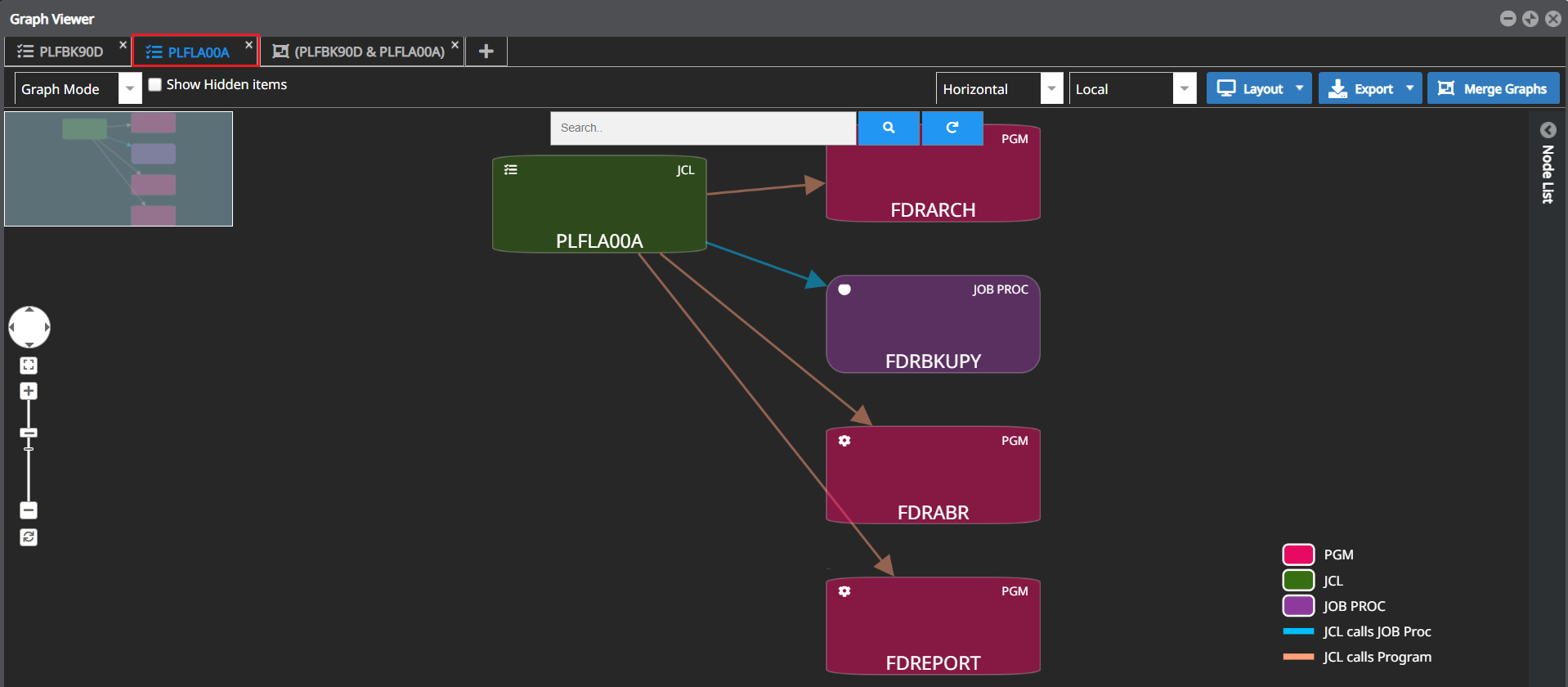Close the PLFLA00A tab
The image size is (1568, 687).
point(249,45)
